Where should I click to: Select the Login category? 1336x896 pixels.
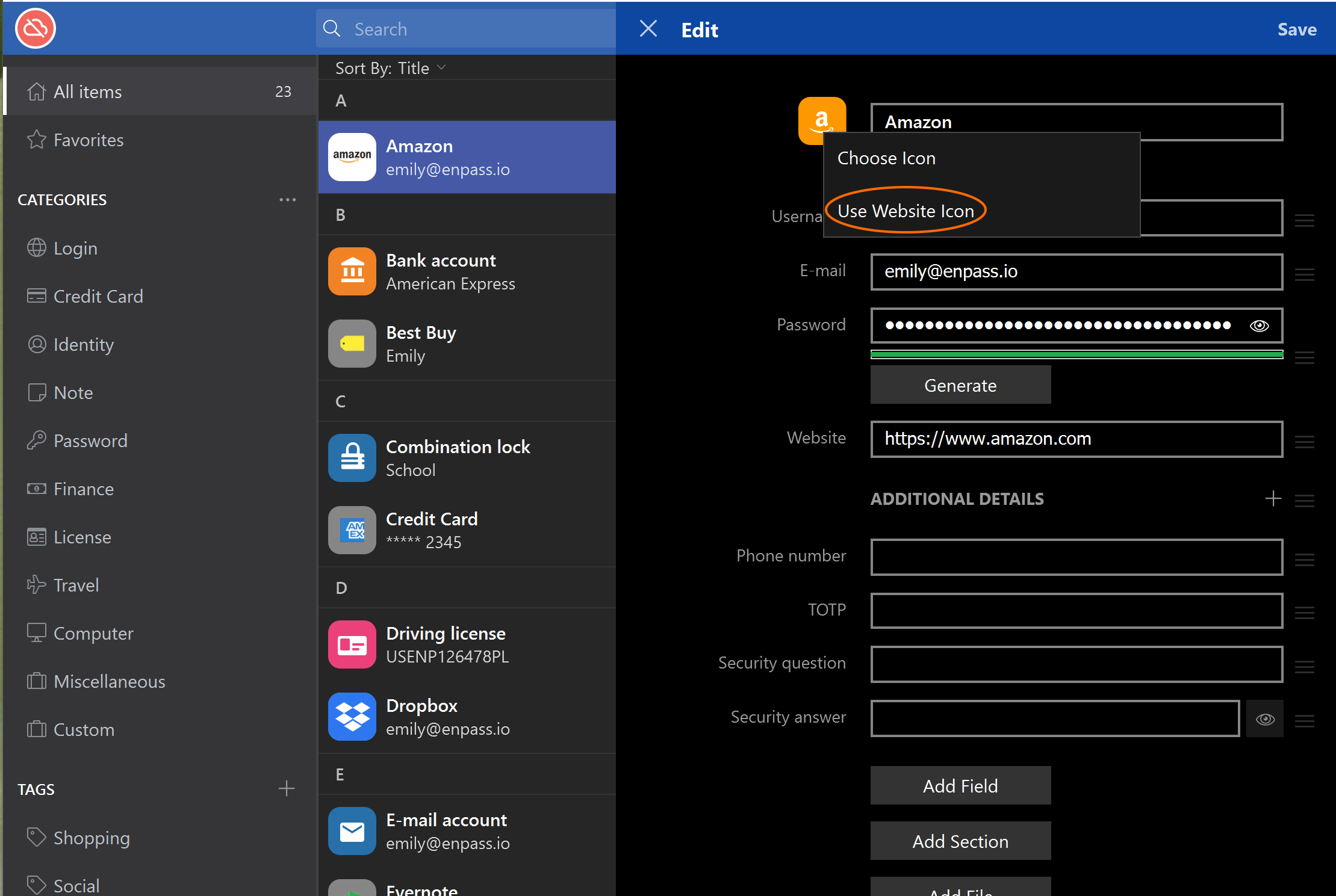tap(160, 248)
